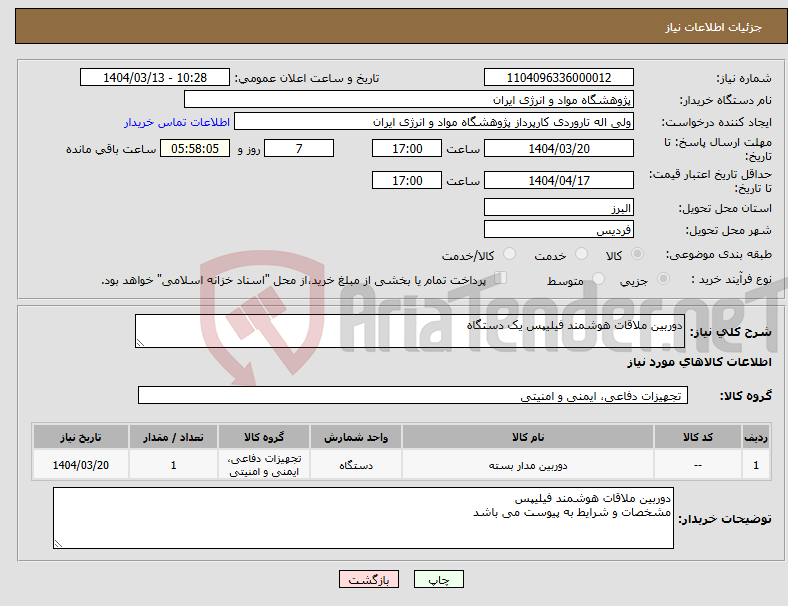The image size is (788, 606).
Task: Click the چاپ (print) button
Action: (438, 579)
